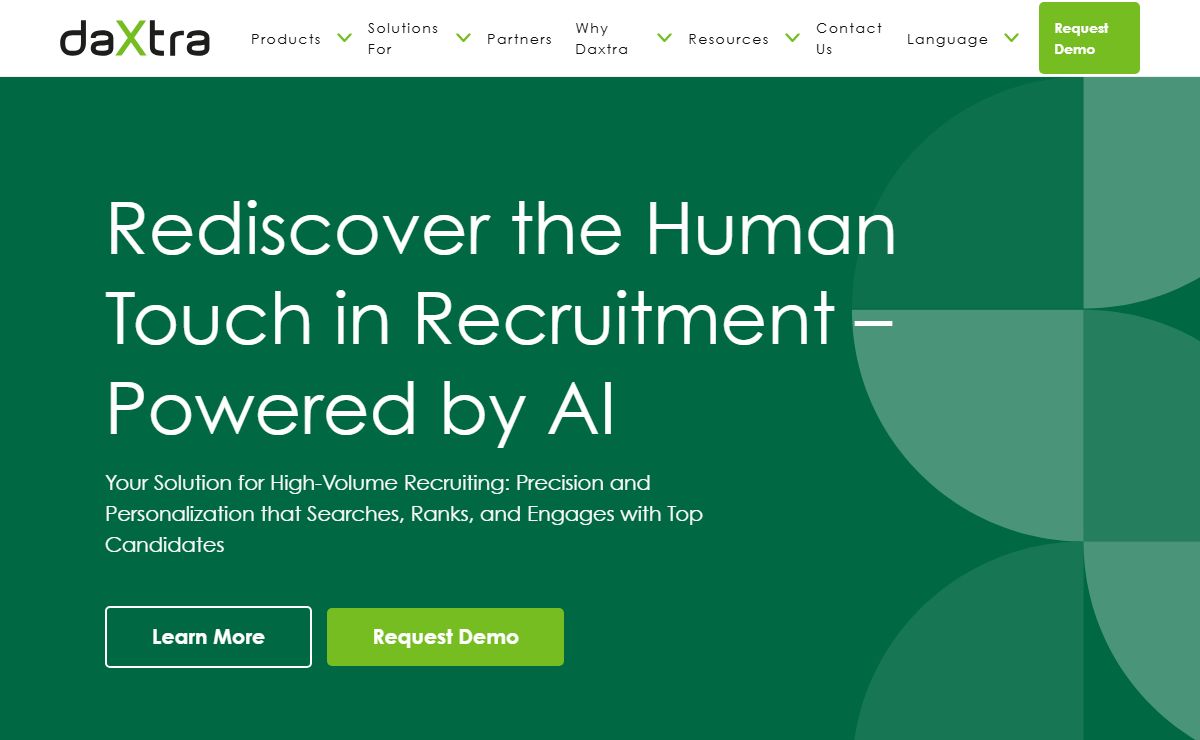The height and width of the screenshot is (740, 1200).
Task: Go to the Partners page
Action: [519, 39]
